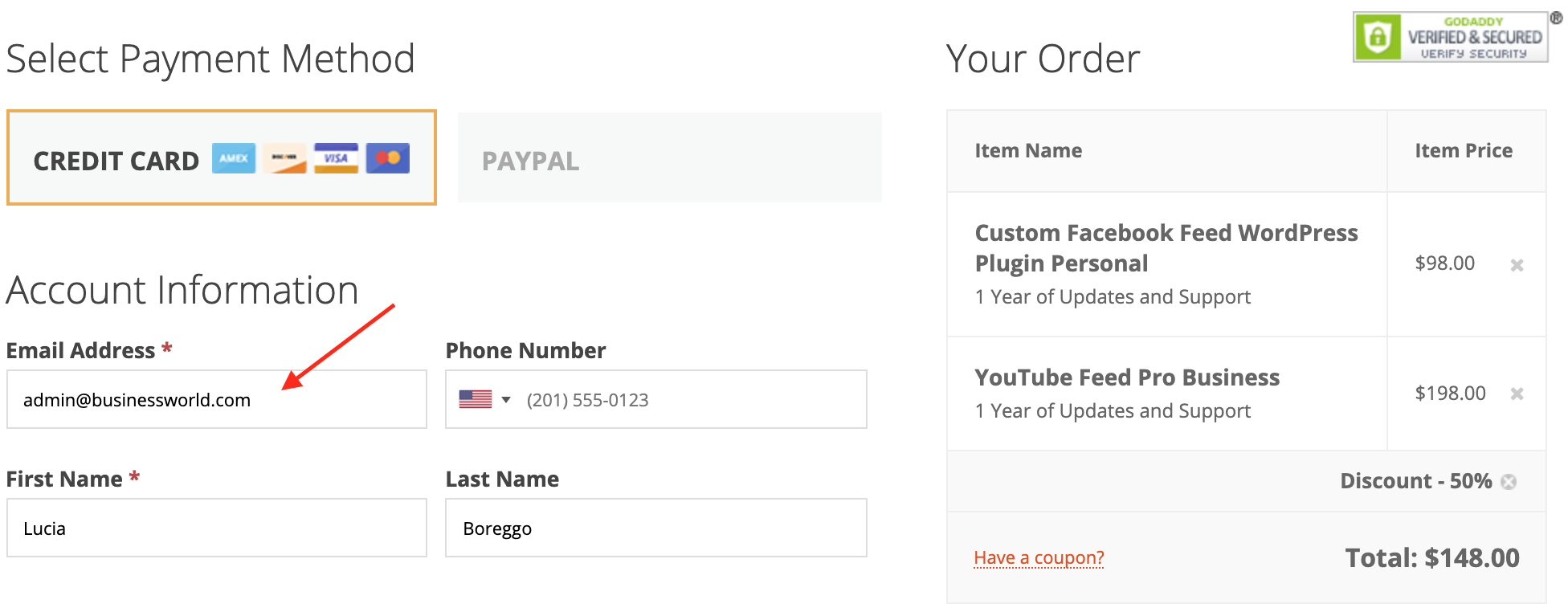Click the Discover card icon
Viewport: 1568px width, 612px height.
pos(284,158)
